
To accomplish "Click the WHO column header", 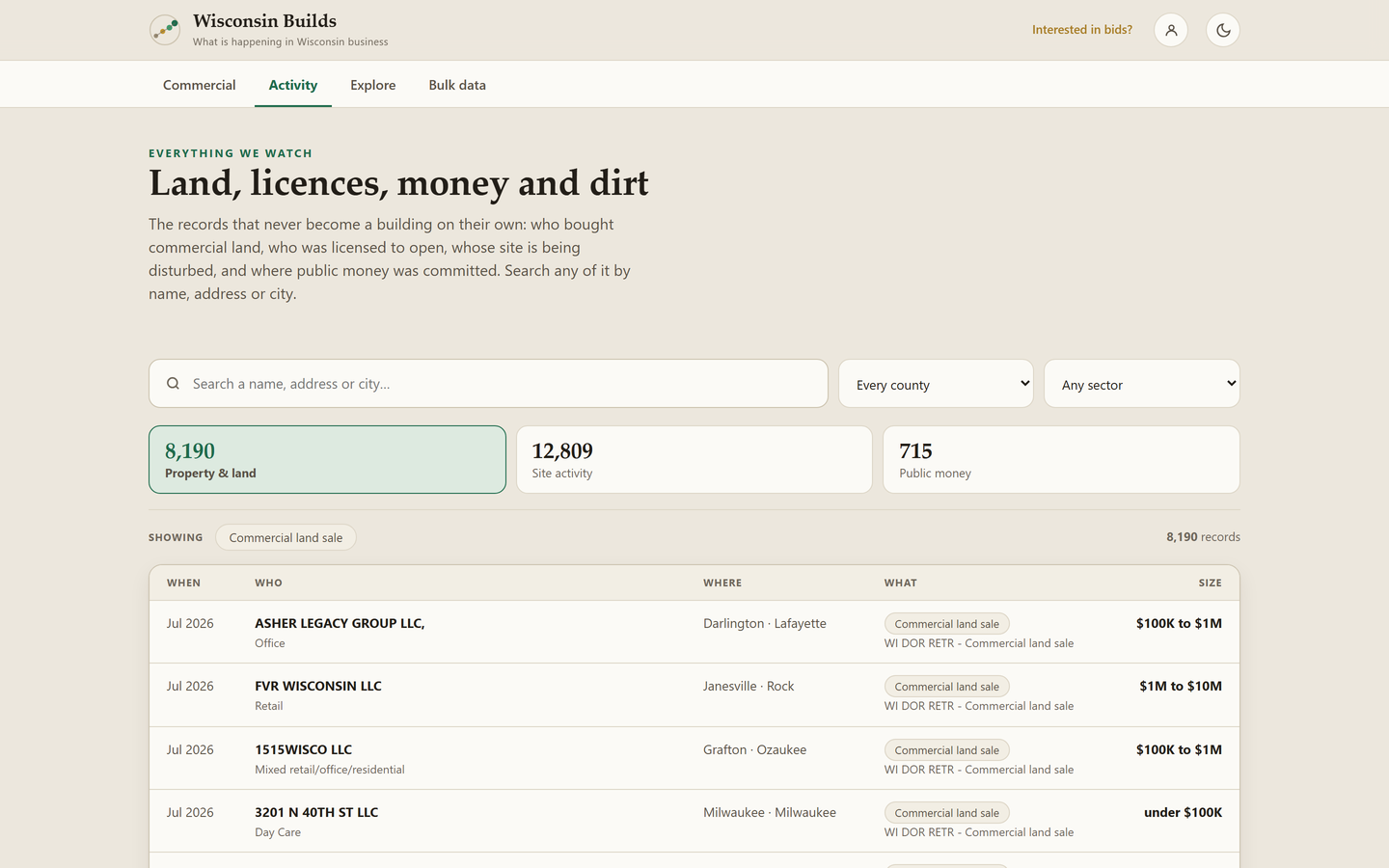I will coord(268,583).
